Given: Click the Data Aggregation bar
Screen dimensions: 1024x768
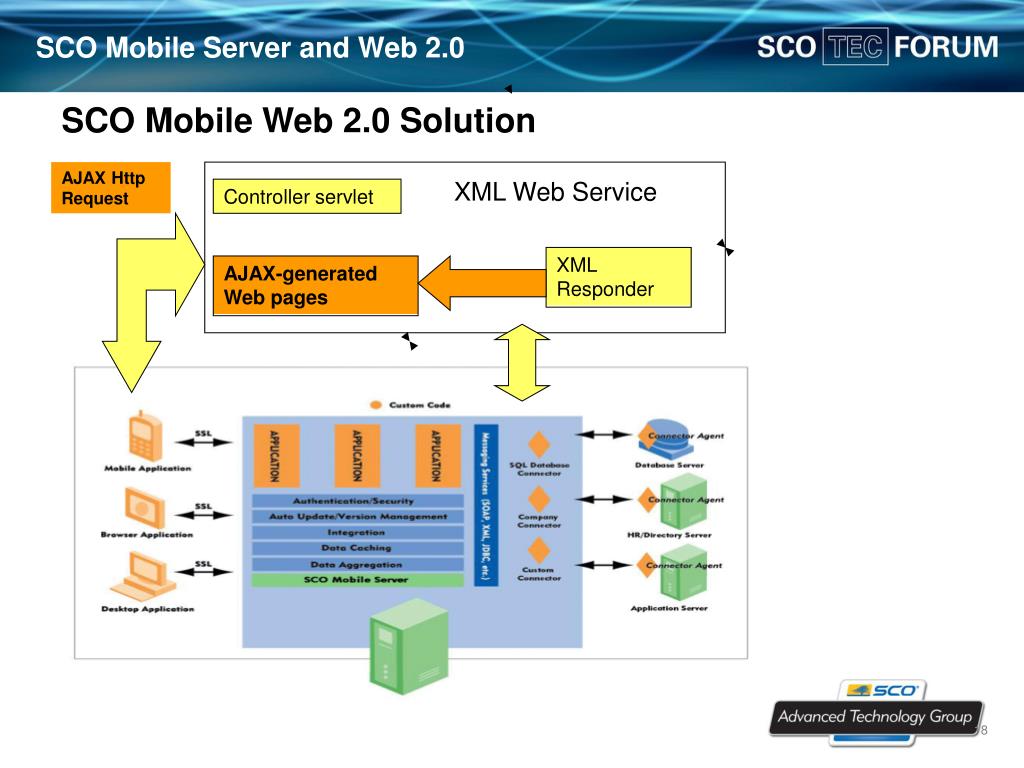Looking at the screenshot, I should (358, 564).
